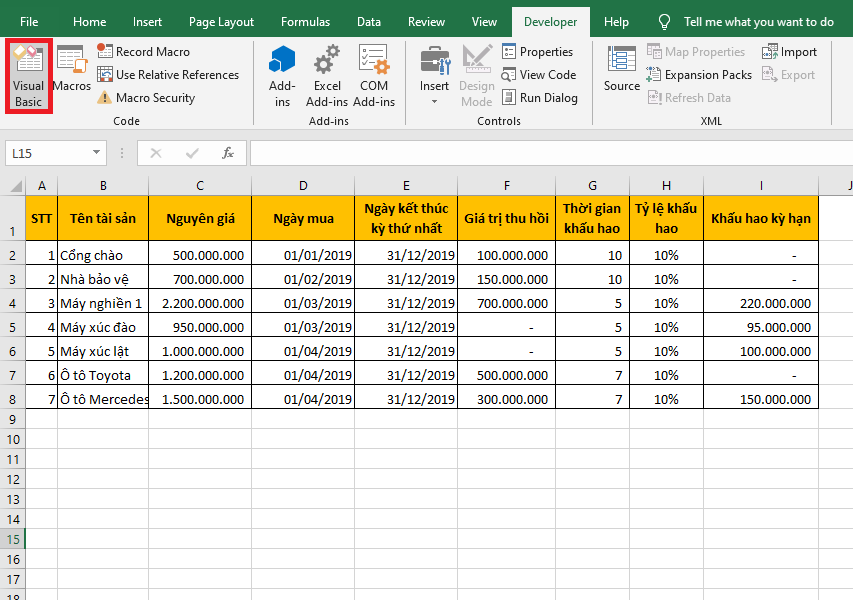Select the orange Nguyên giá header cell
This screenshot has height=600, width=853.
(x=200, y=218)
